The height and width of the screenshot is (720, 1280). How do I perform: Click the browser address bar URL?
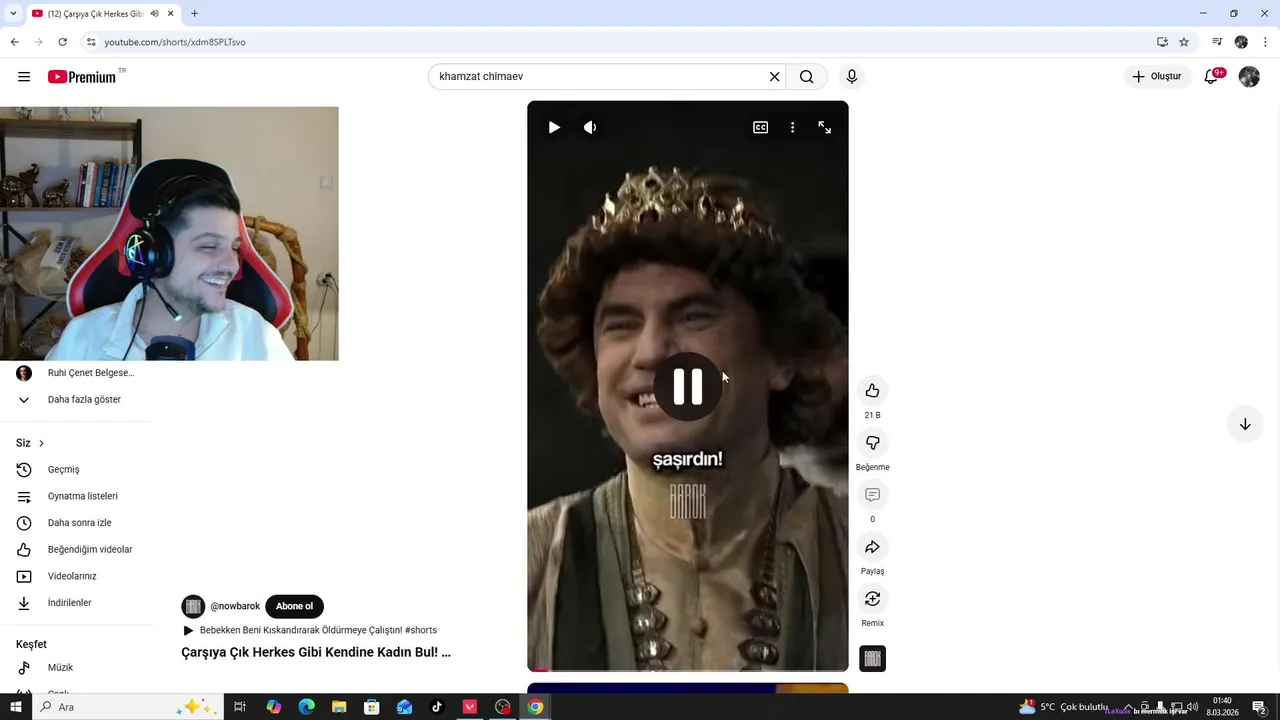(x=175, y=42)
